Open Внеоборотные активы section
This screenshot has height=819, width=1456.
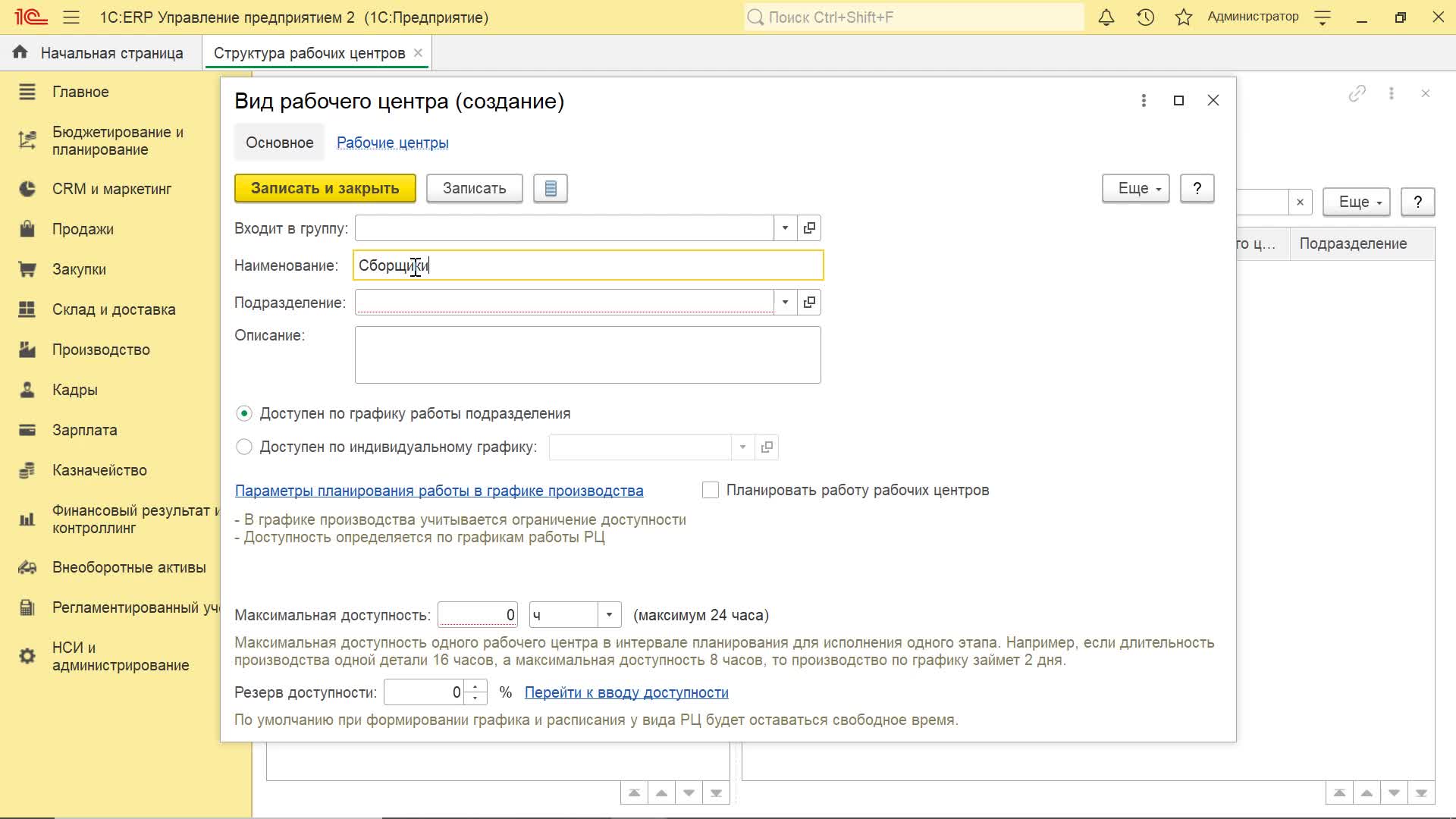129,567
